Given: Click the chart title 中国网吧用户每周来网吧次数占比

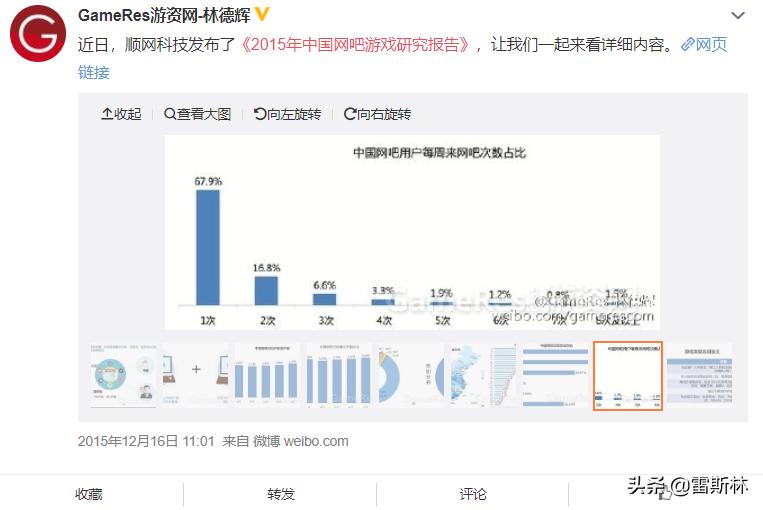Looking at the screenshot, I should pyautogui.click(x=439, y=153).
